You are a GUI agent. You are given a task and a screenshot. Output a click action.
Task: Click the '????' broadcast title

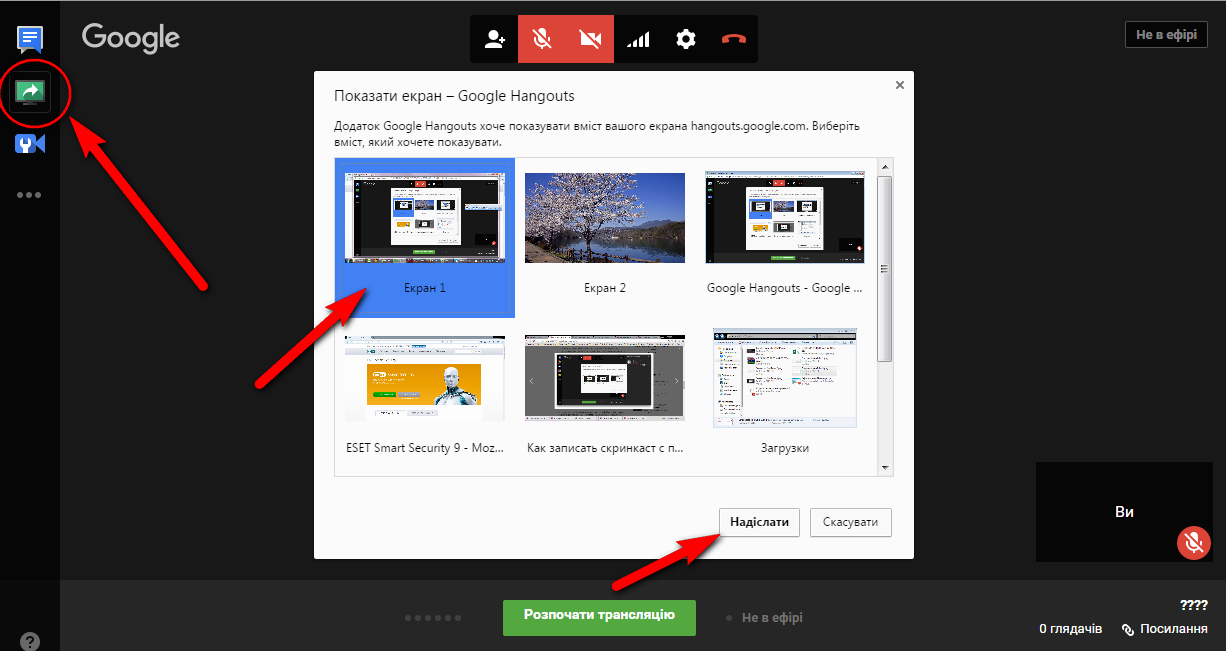[1194, 604]
